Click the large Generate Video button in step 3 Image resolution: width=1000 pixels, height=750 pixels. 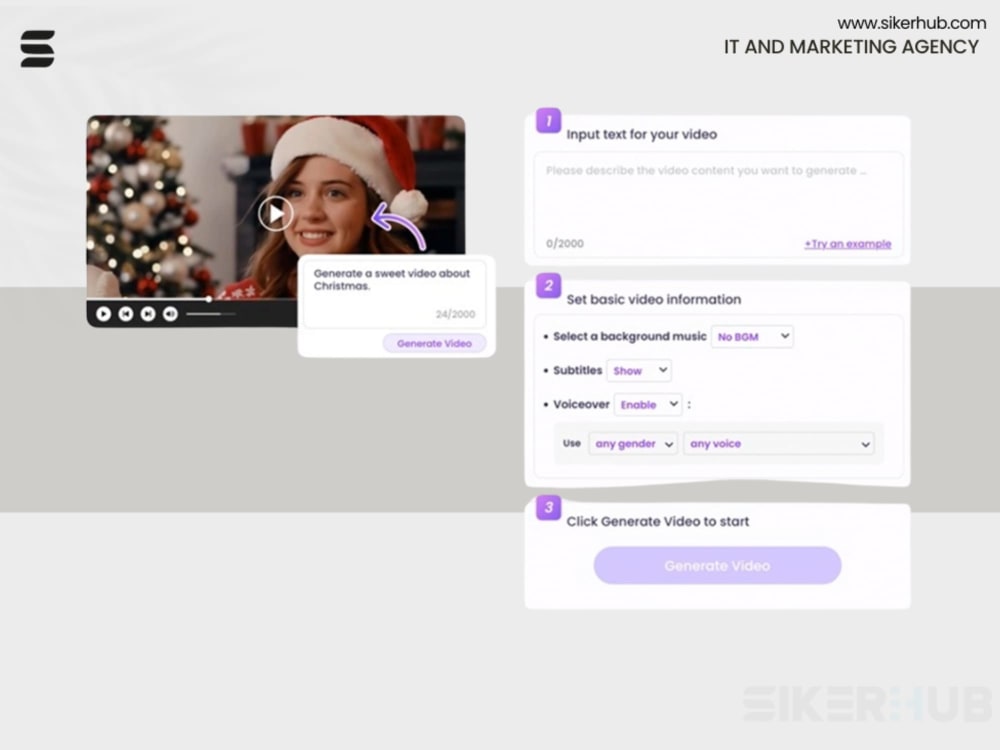click(x=717, y=565)
